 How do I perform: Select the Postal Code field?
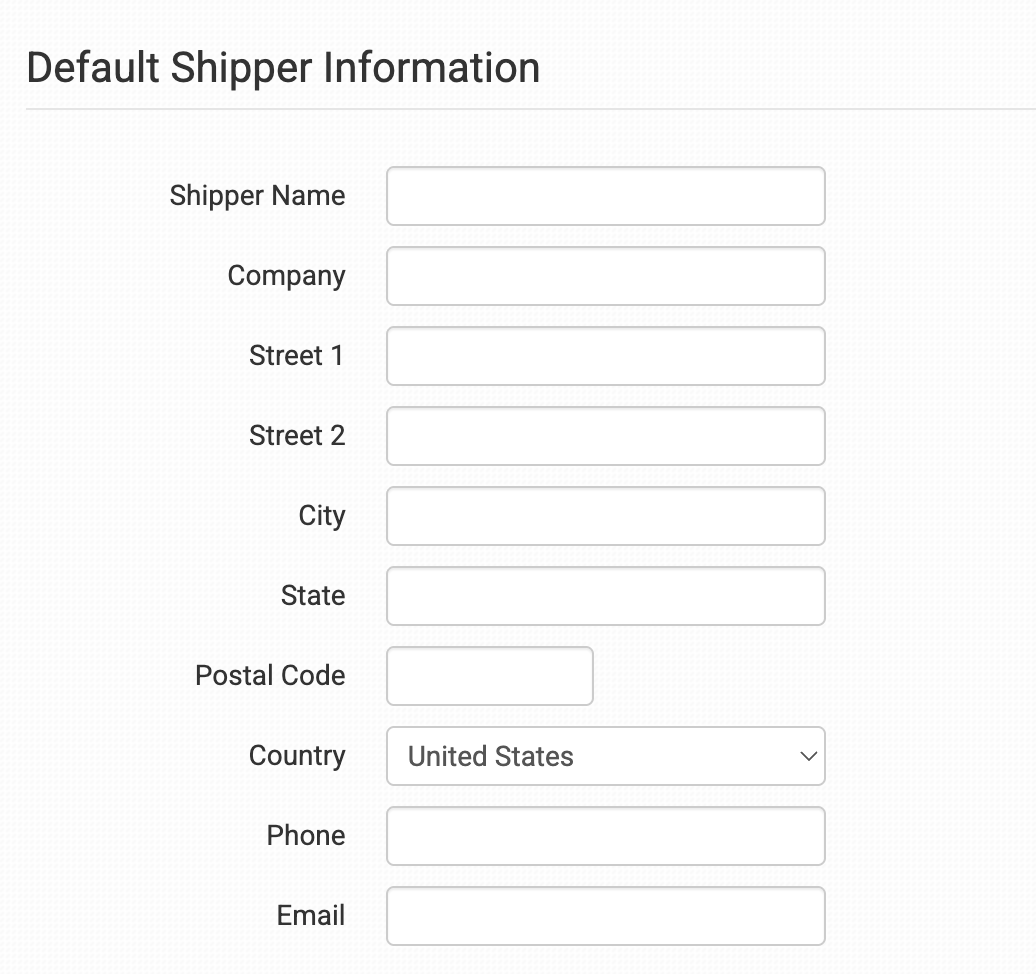489,676
